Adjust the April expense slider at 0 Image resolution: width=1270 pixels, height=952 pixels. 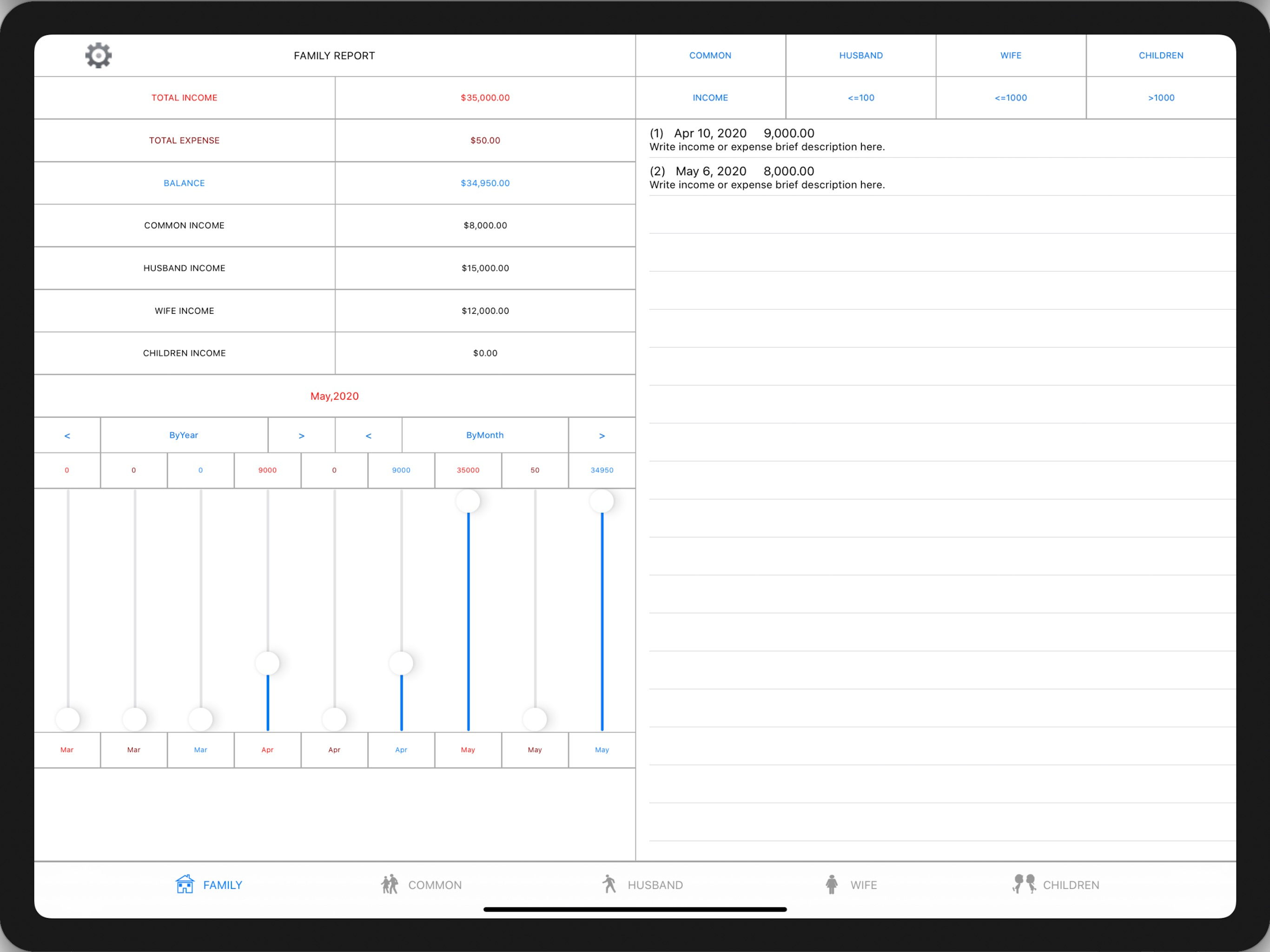tap(334, 719)
